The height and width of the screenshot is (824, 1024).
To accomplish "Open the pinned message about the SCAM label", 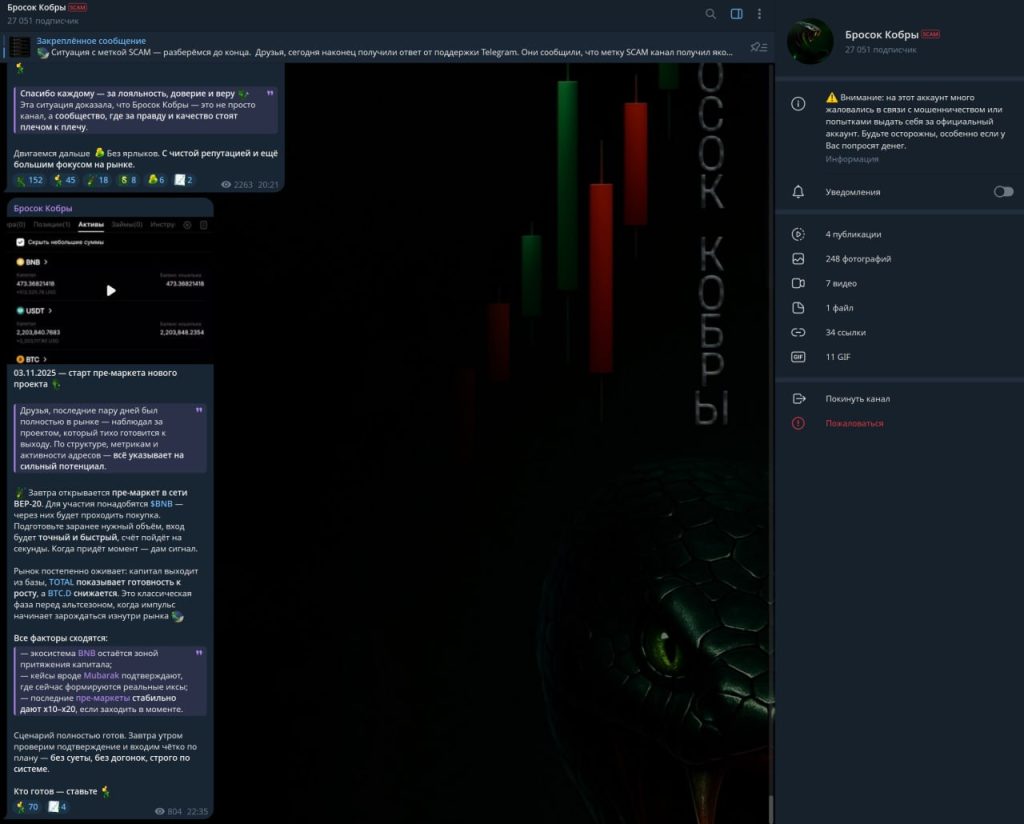I will point(380,47).
